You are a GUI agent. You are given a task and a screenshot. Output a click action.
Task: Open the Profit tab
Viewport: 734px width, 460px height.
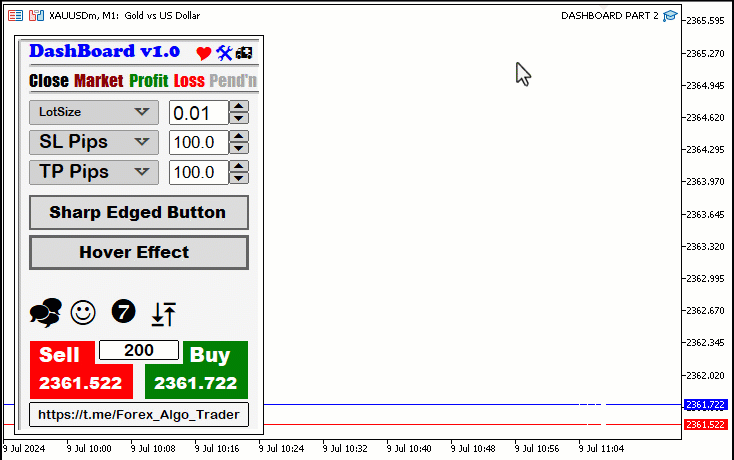coord(148,81)
